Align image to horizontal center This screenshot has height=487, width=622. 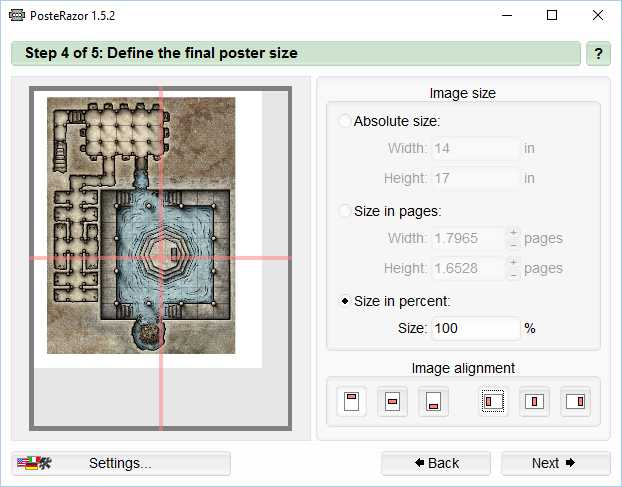[x=534, y=402]
